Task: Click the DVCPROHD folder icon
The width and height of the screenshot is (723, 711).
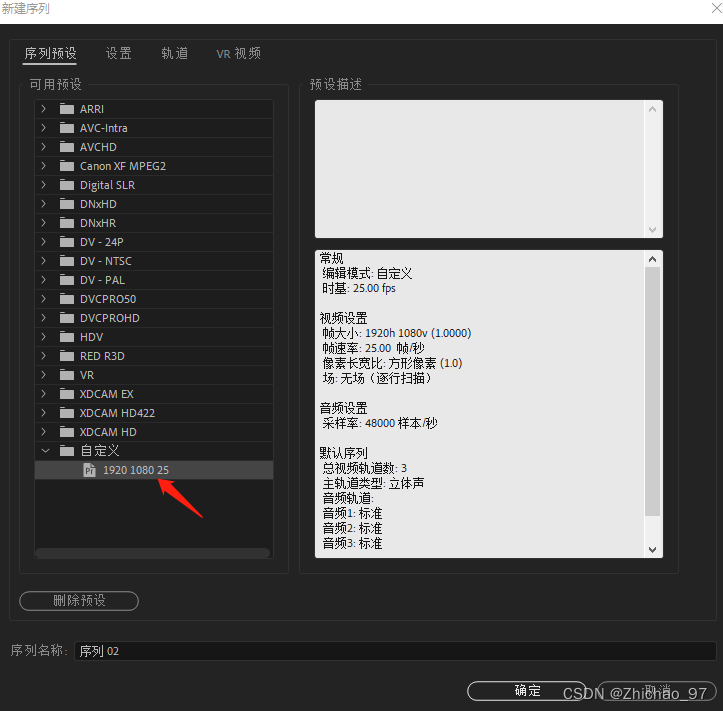Action: point(67,318)
